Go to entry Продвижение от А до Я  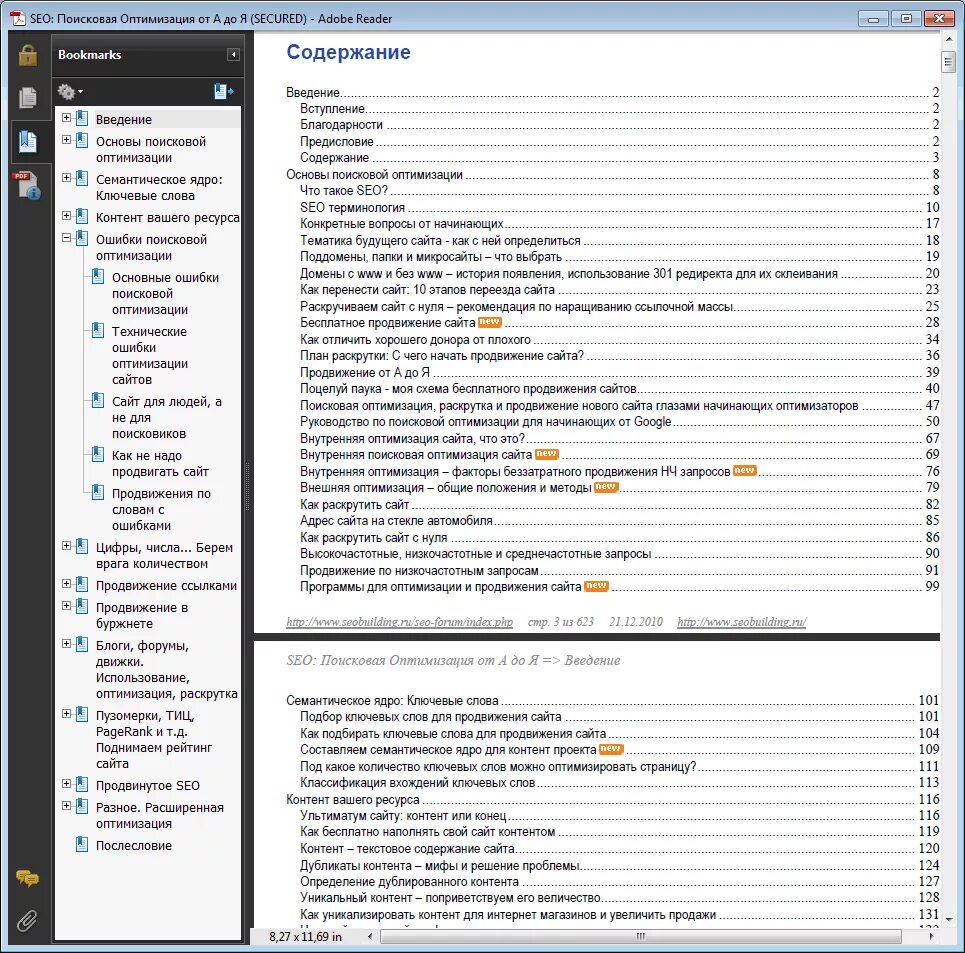tap(365, 372)
